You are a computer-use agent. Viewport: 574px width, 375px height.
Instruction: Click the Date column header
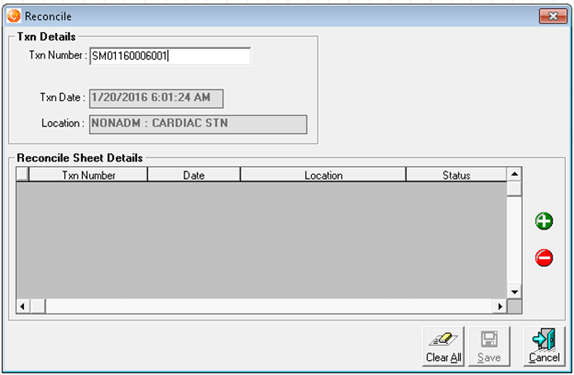pos(194,175)
